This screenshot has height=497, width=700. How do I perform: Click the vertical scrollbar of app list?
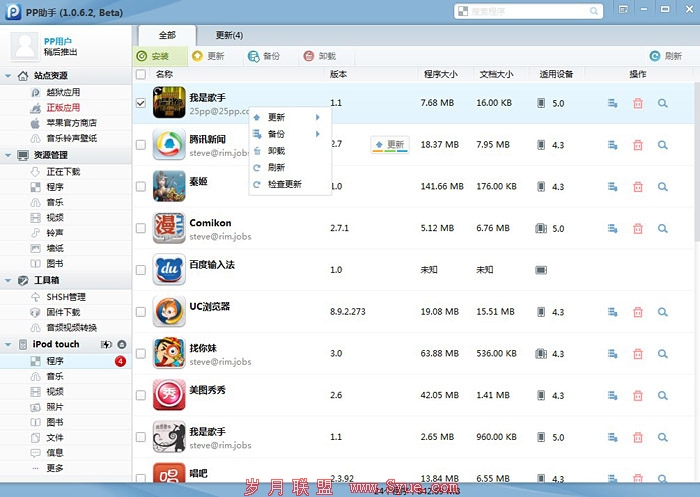click(697, 163)
